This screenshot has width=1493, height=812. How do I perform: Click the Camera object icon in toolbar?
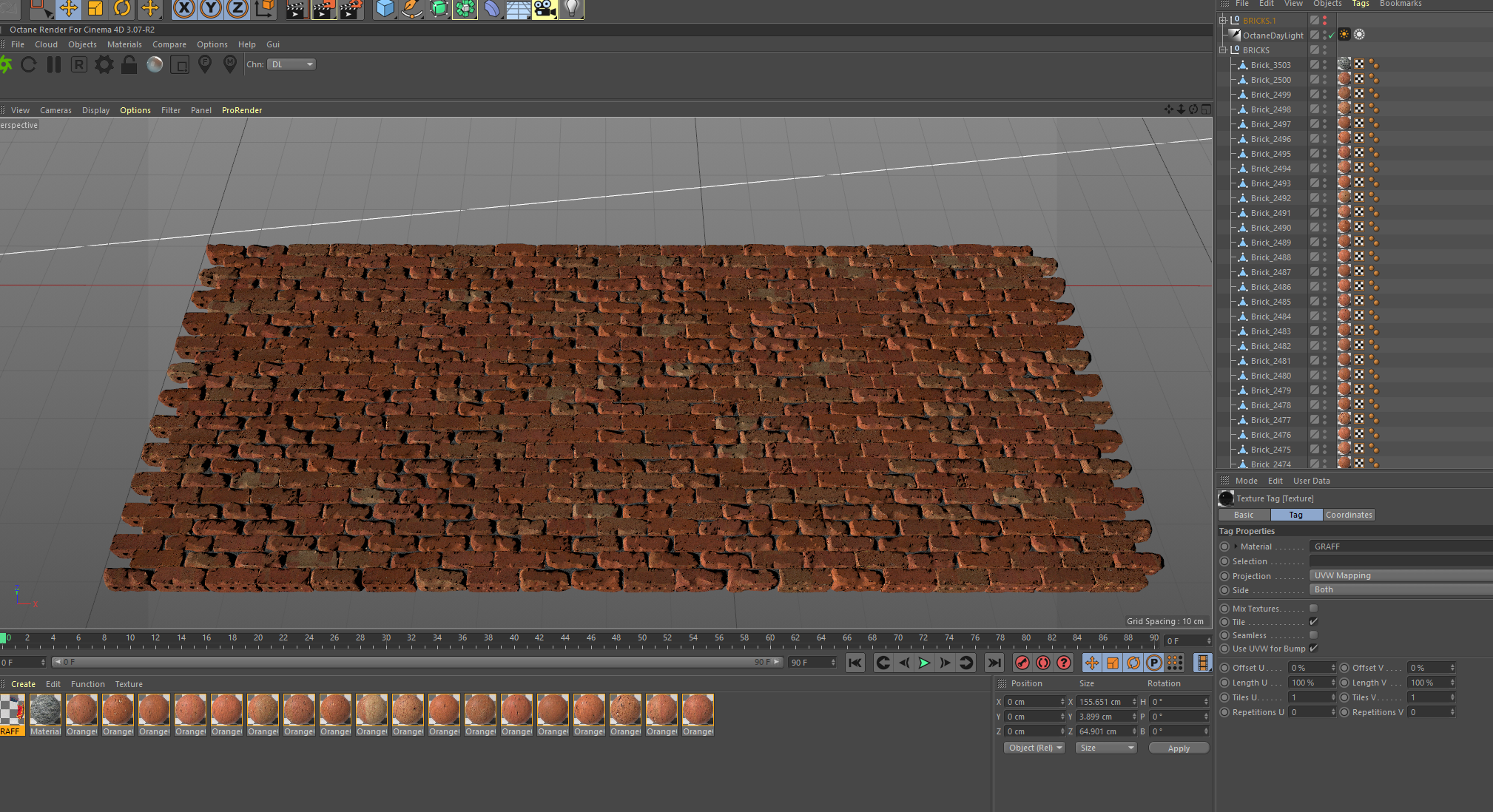click(545, 9)
